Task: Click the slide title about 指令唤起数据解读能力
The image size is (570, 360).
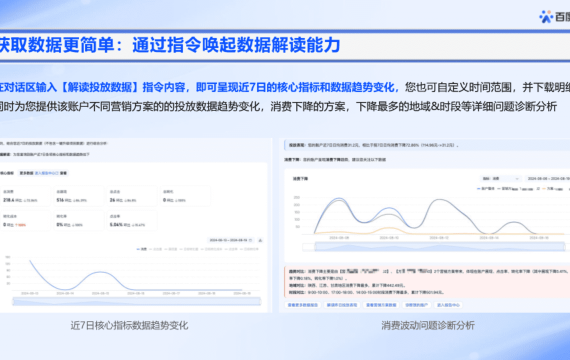Action: tap(170, 45)
